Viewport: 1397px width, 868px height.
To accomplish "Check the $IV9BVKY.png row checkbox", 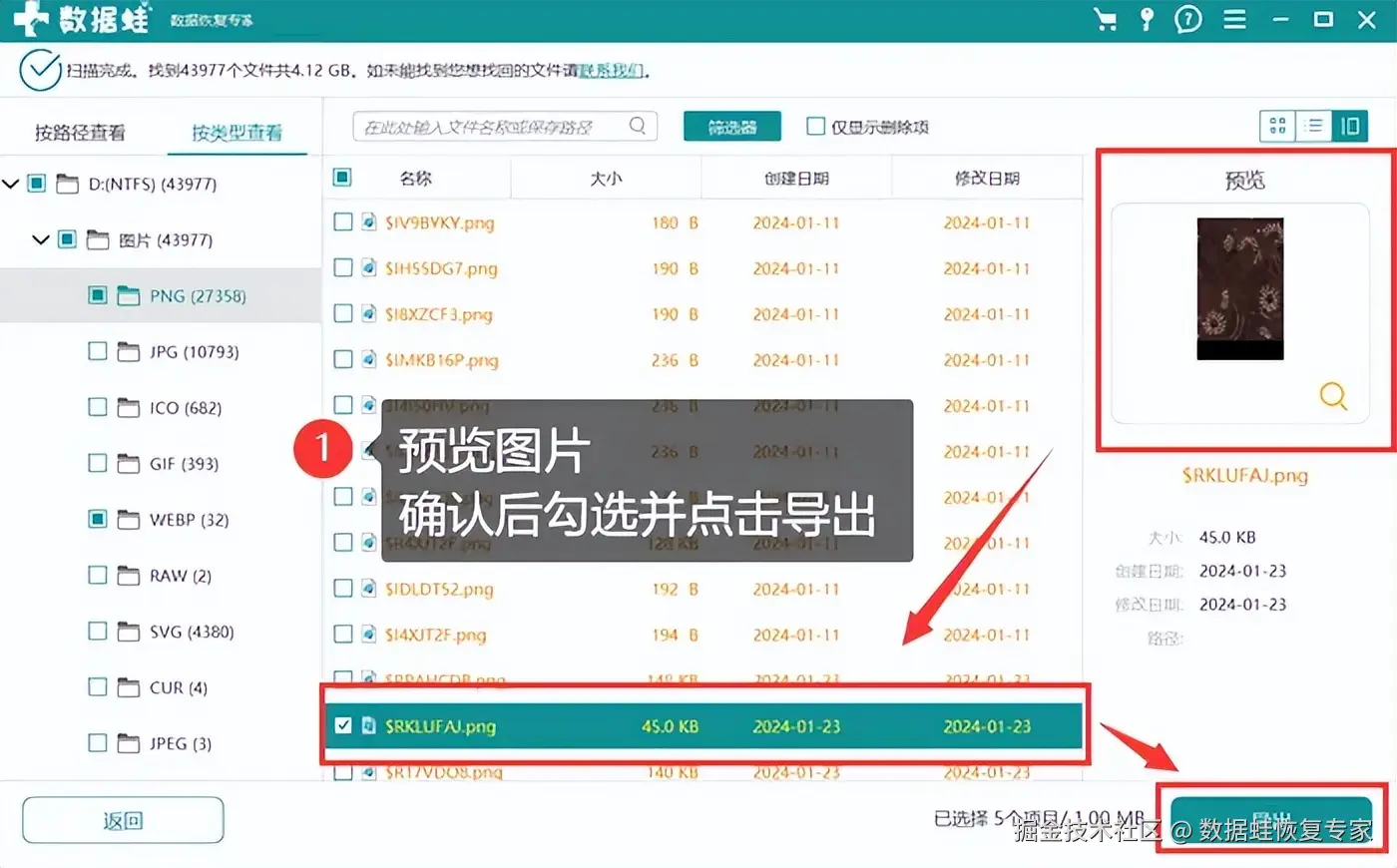I will coord(342,222).
